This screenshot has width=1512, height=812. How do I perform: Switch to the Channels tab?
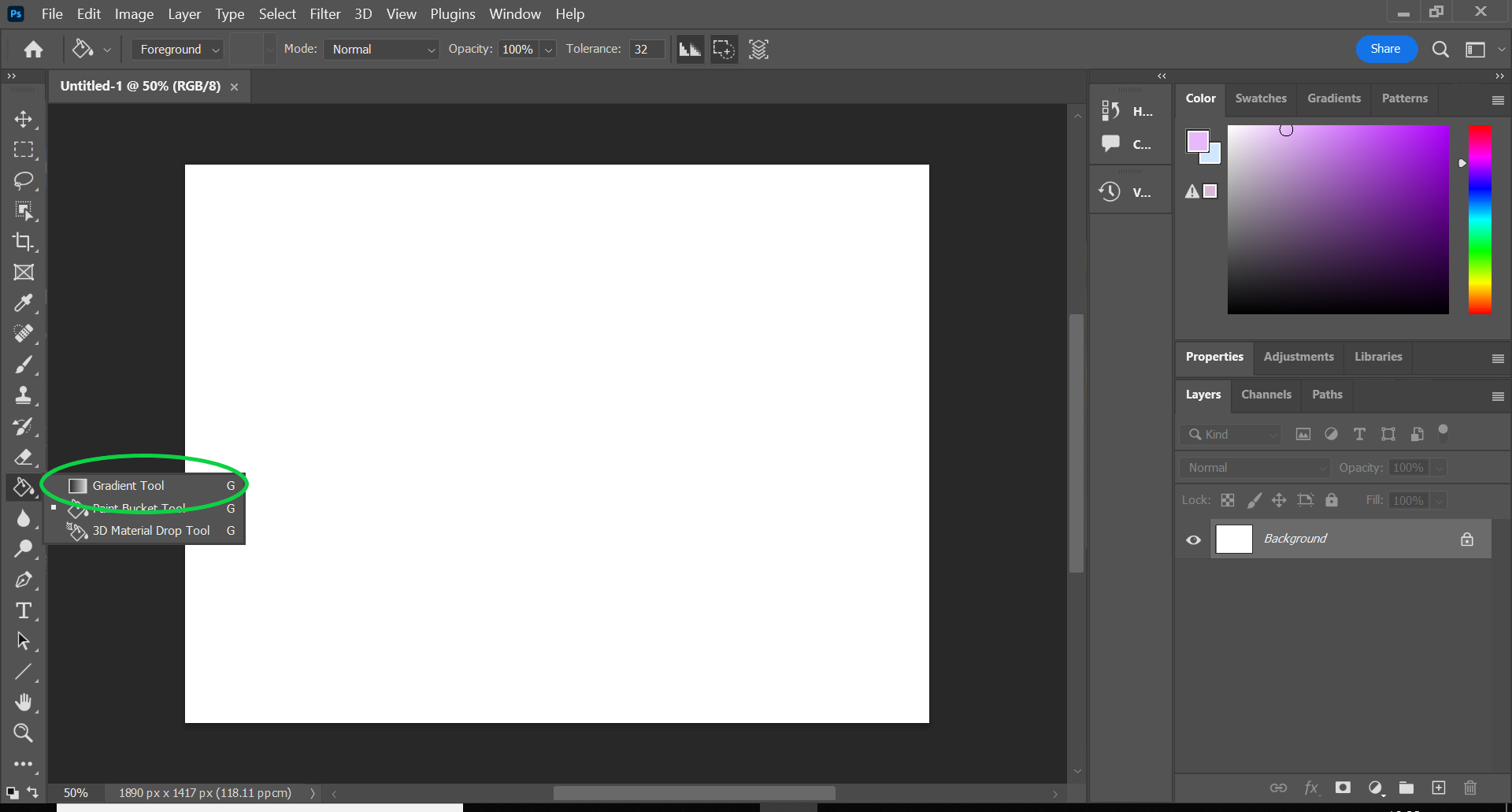(1266, 395)
